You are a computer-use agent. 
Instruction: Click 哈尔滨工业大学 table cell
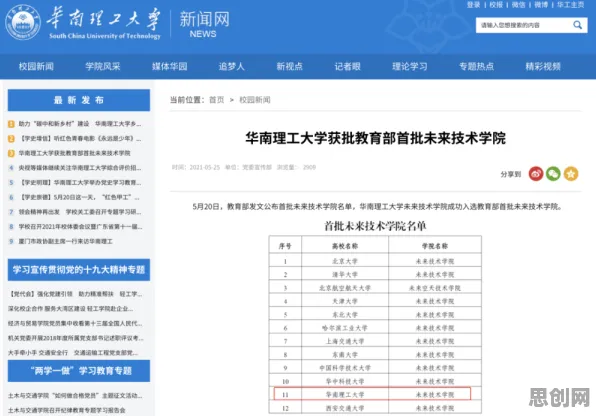(345, 328)
